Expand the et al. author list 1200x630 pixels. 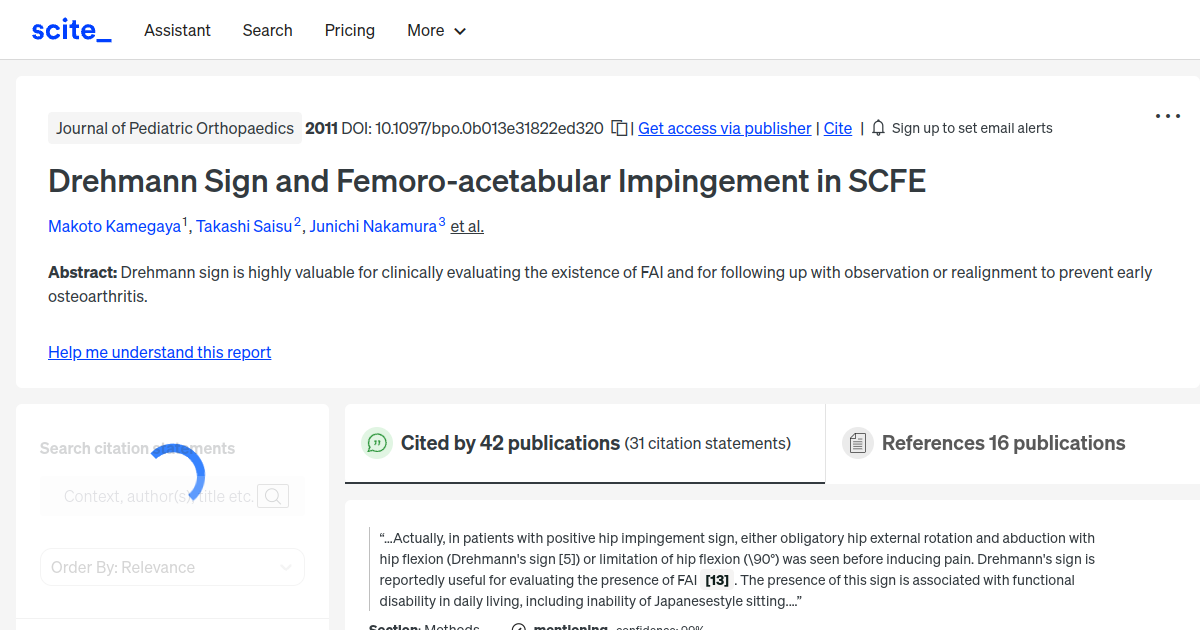pos(466,226)
